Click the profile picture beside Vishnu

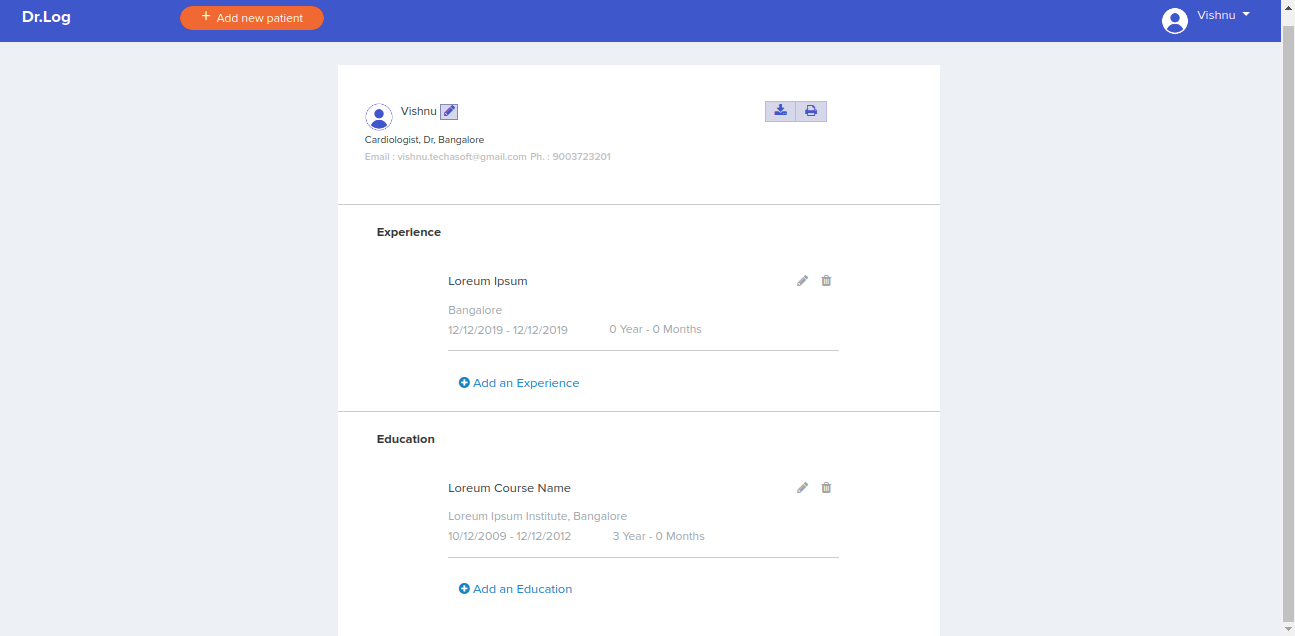click(379, 117)
